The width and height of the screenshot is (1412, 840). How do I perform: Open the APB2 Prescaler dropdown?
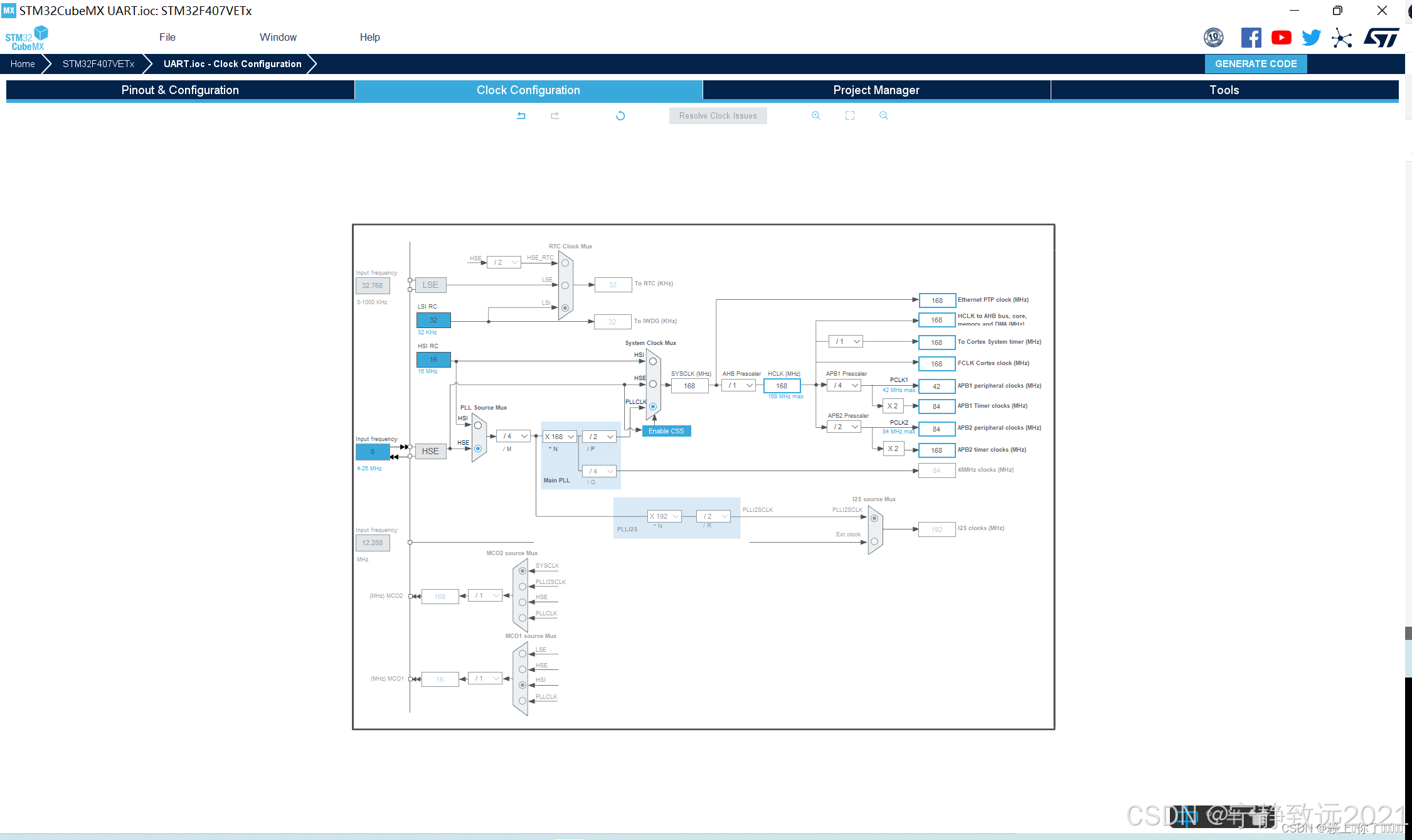844,427
